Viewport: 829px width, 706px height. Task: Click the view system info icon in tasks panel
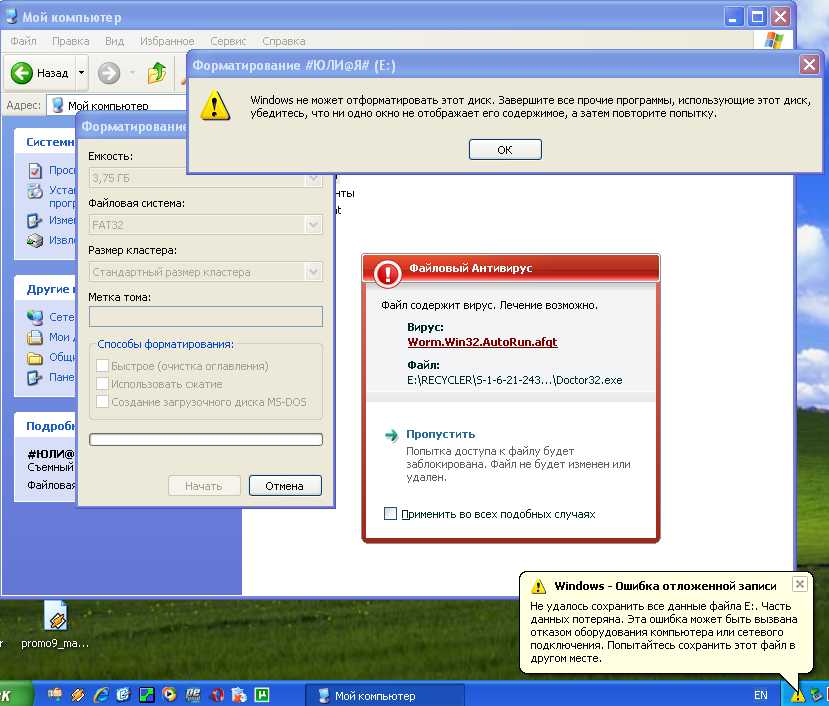[x=35, y=171]
